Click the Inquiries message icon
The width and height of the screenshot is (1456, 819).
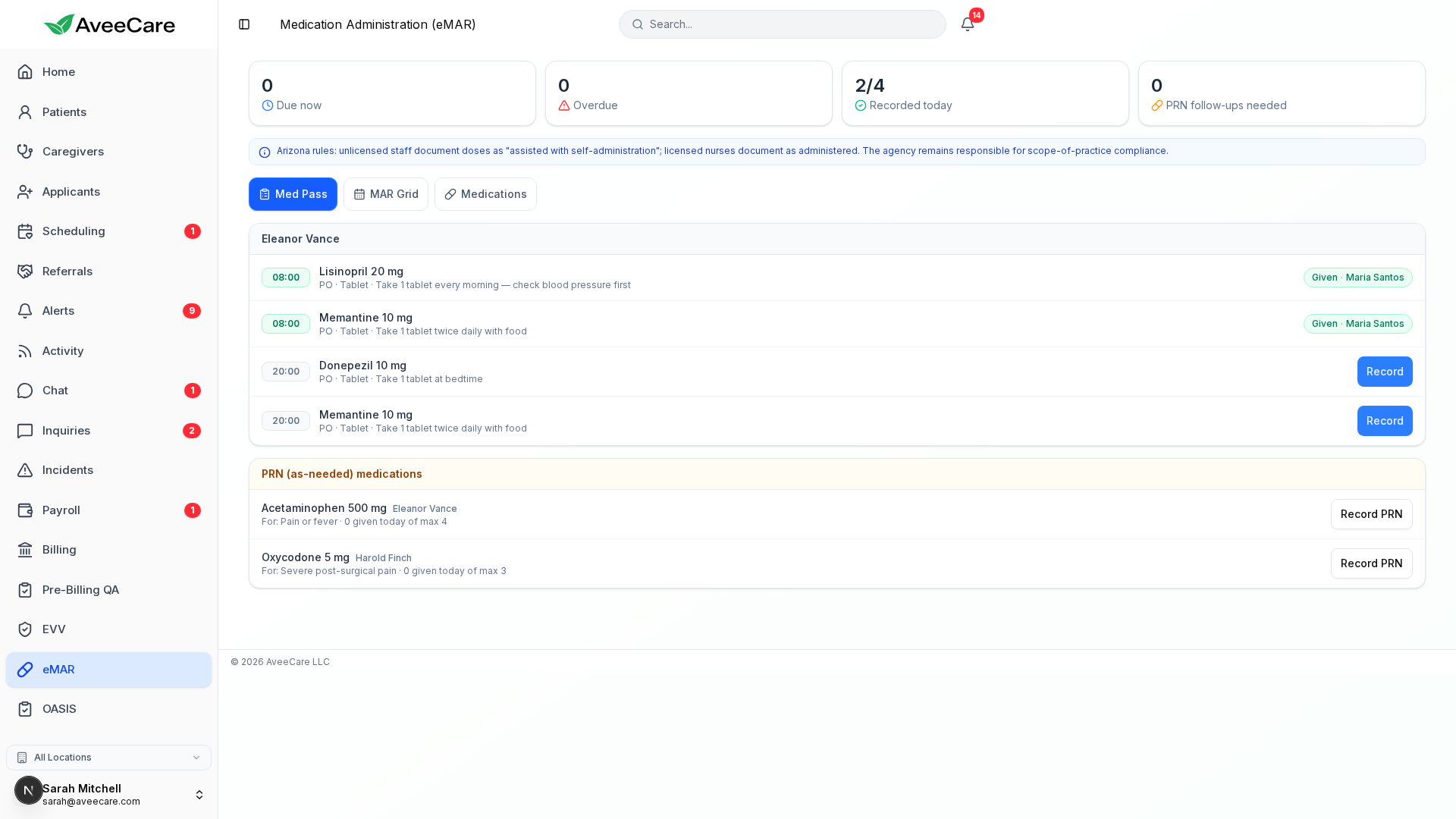coord(25,431)
